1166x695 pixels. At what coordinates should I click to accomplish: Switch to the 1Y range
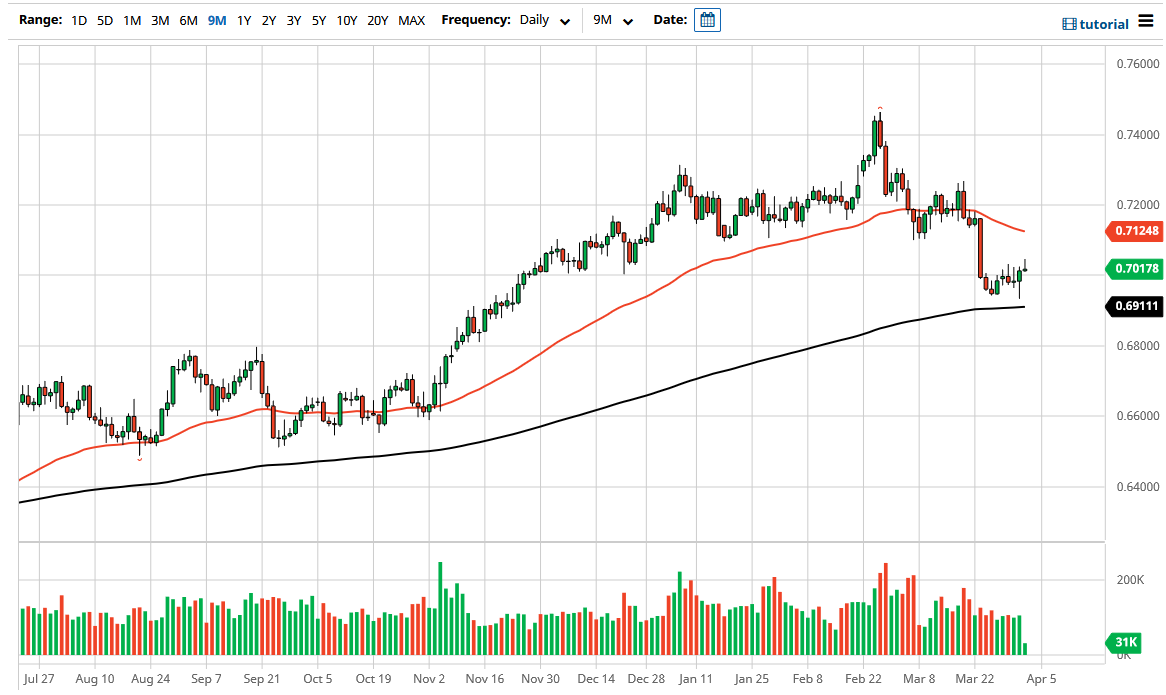pos(244,19)
